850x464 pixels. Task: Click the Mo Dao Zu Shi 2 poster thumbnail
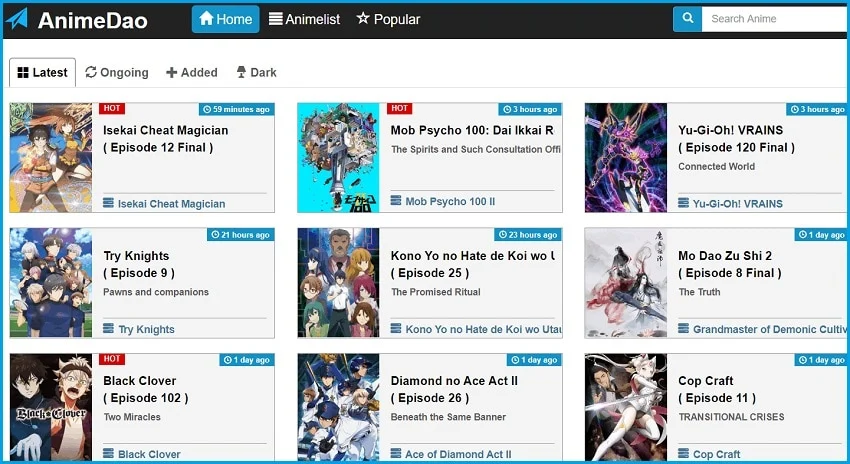[x=626, y=283]
